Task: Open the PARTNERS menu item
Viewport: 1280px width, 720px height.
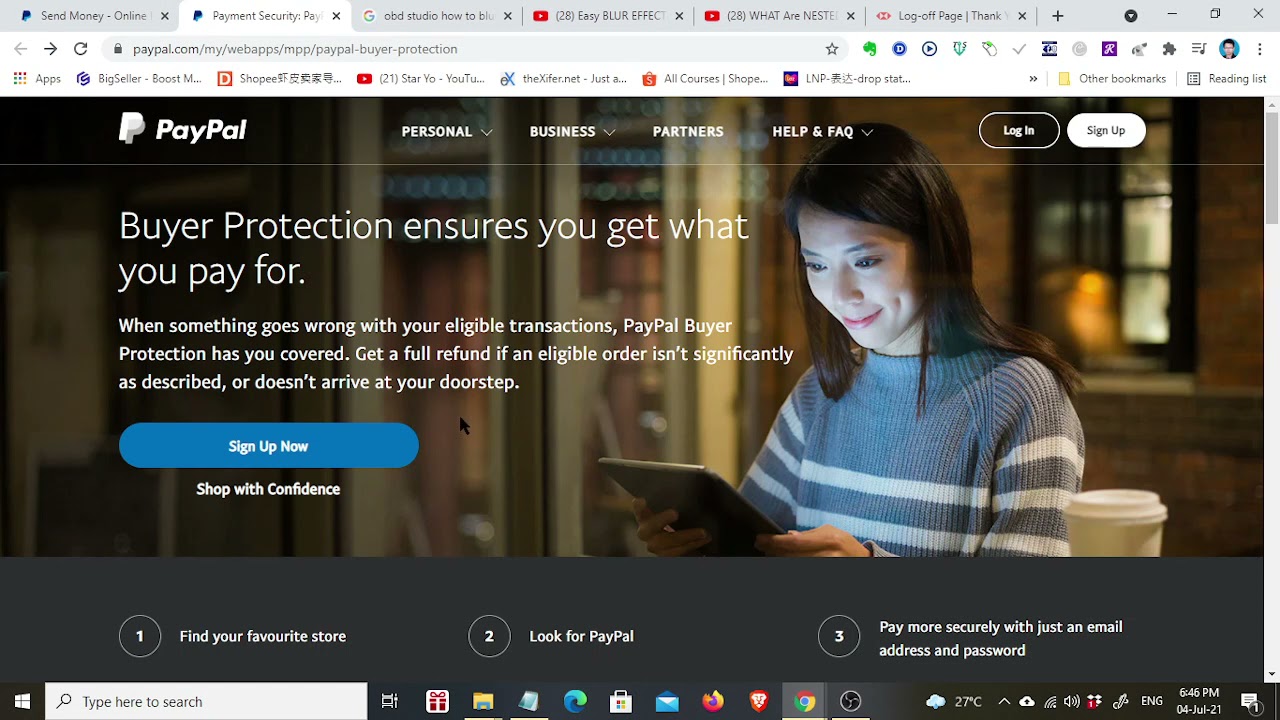Action: tap(688, 131)
